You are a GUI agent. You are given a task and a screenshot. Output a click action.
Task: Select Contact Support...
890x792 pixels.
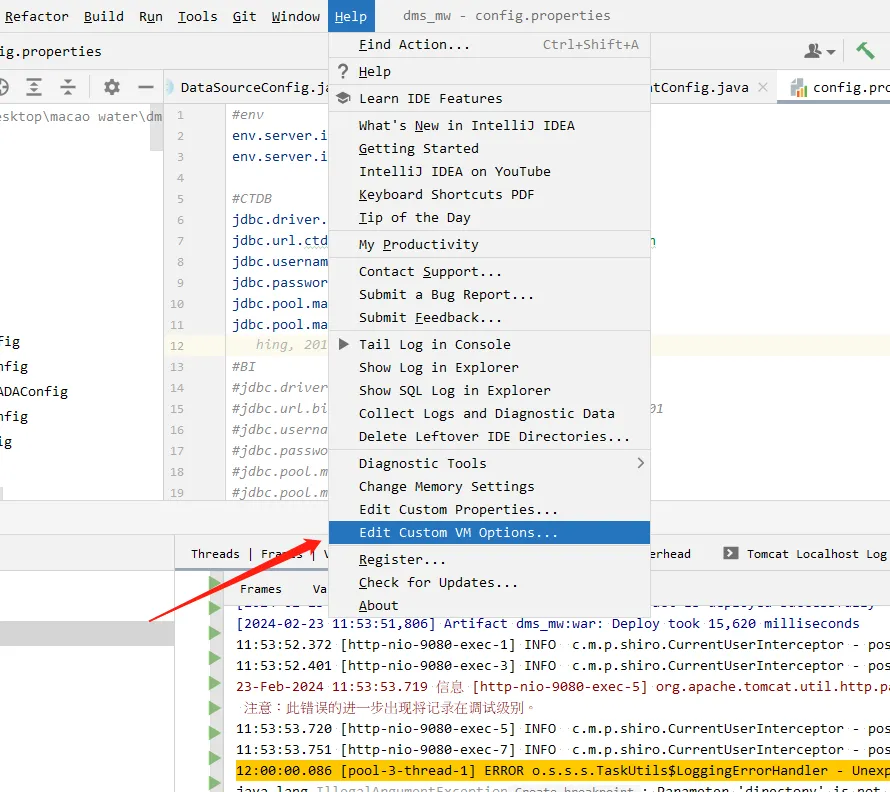[x=489, y=271]
